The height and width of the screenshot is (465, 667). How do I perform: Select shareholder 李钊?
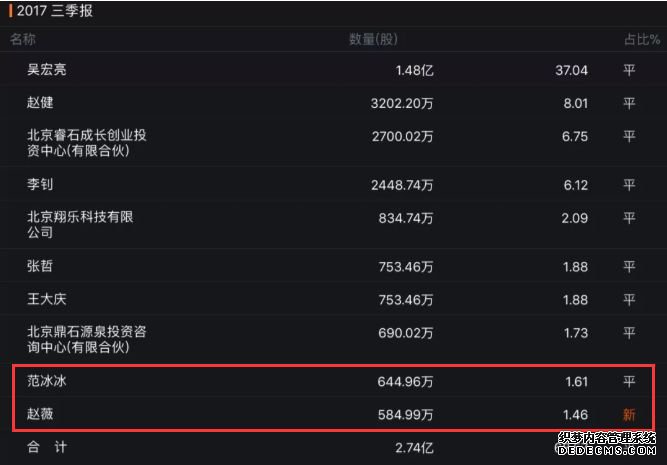pyautogui.click(x=41, y=184)
